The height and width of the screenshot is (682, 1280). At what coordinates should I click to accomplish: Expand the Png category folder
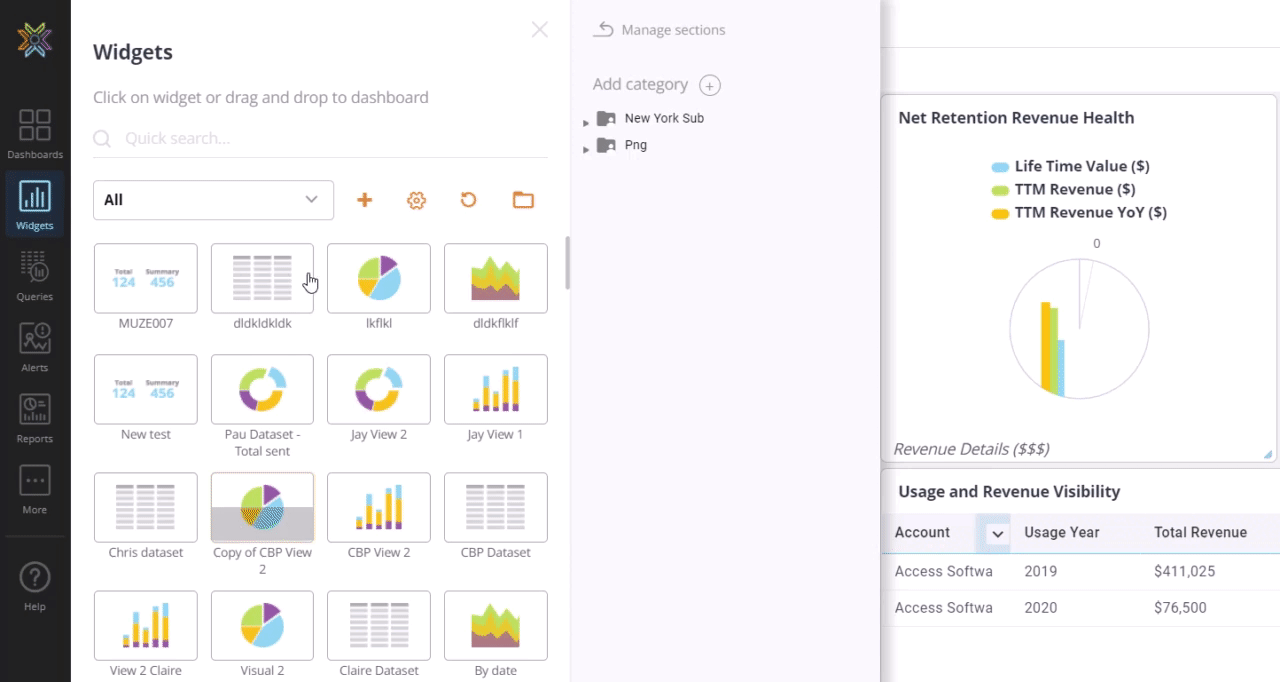pyautogui.click(x=586, y=149)
